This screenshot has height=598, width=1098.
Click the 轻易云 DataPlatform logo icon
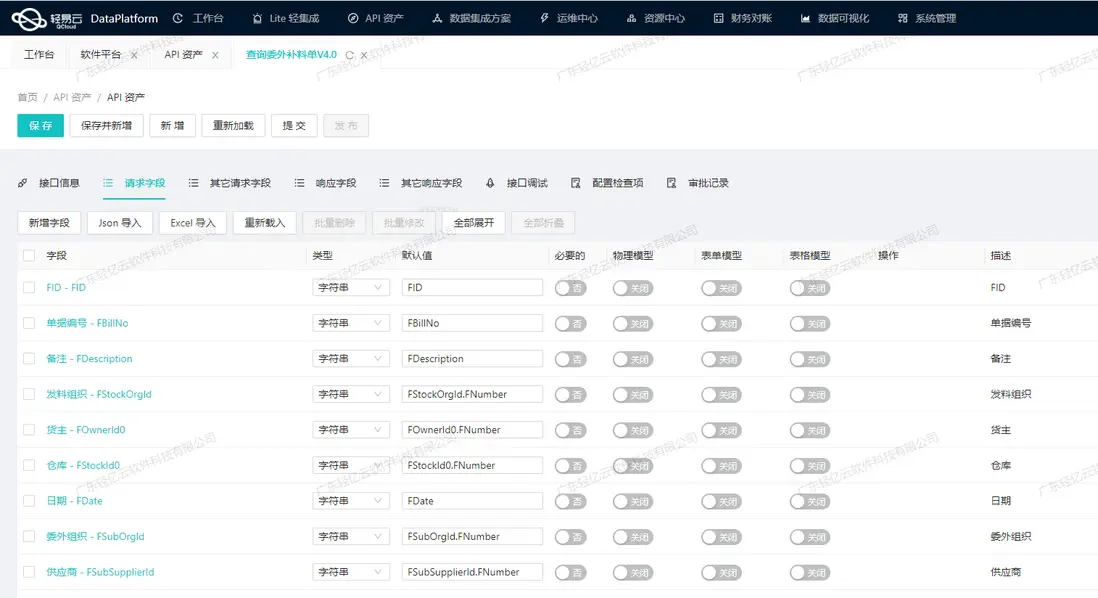click(x=29, y=18)
